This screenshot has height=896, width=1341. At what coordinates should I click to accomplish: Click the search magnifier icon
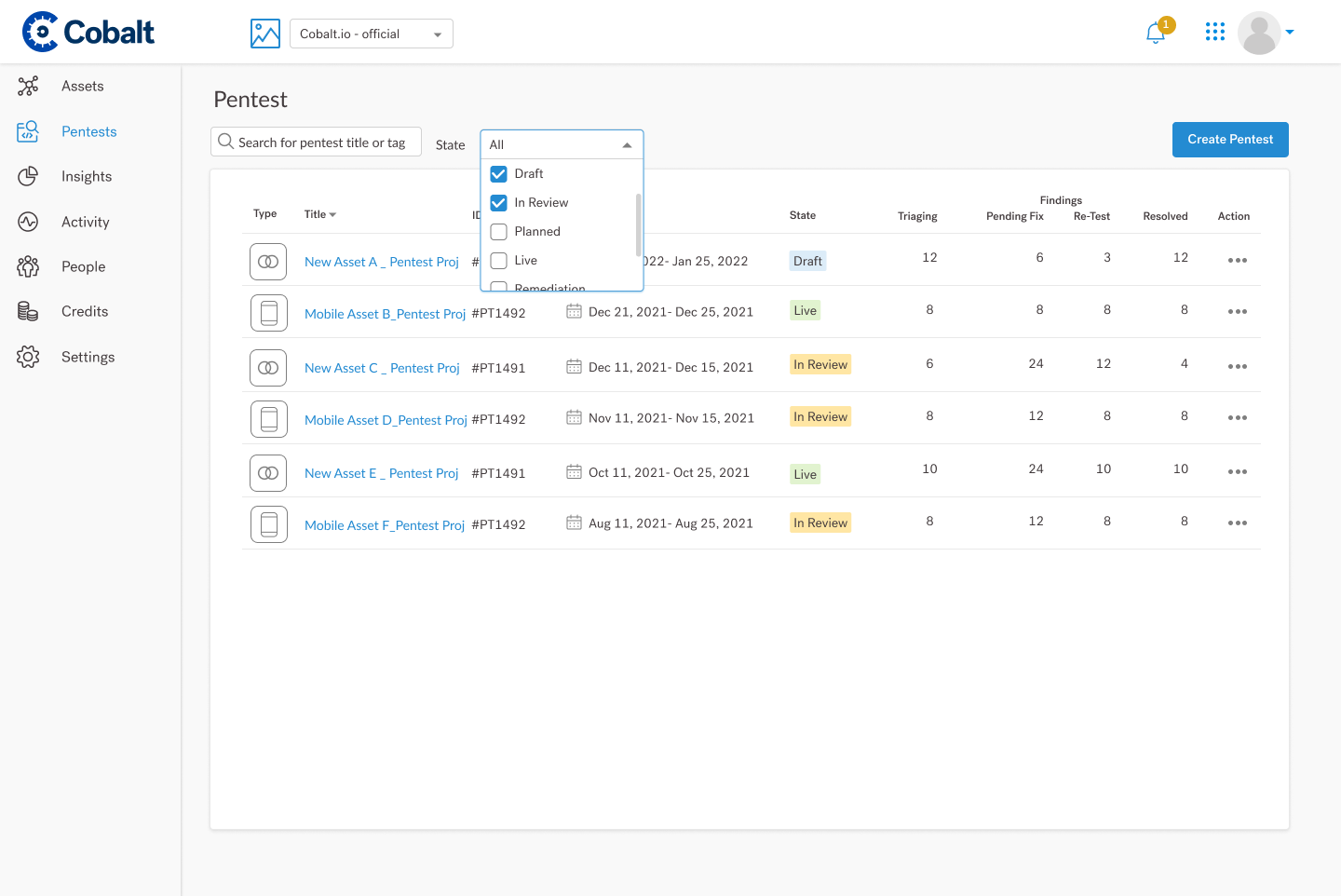click(225, 142)
